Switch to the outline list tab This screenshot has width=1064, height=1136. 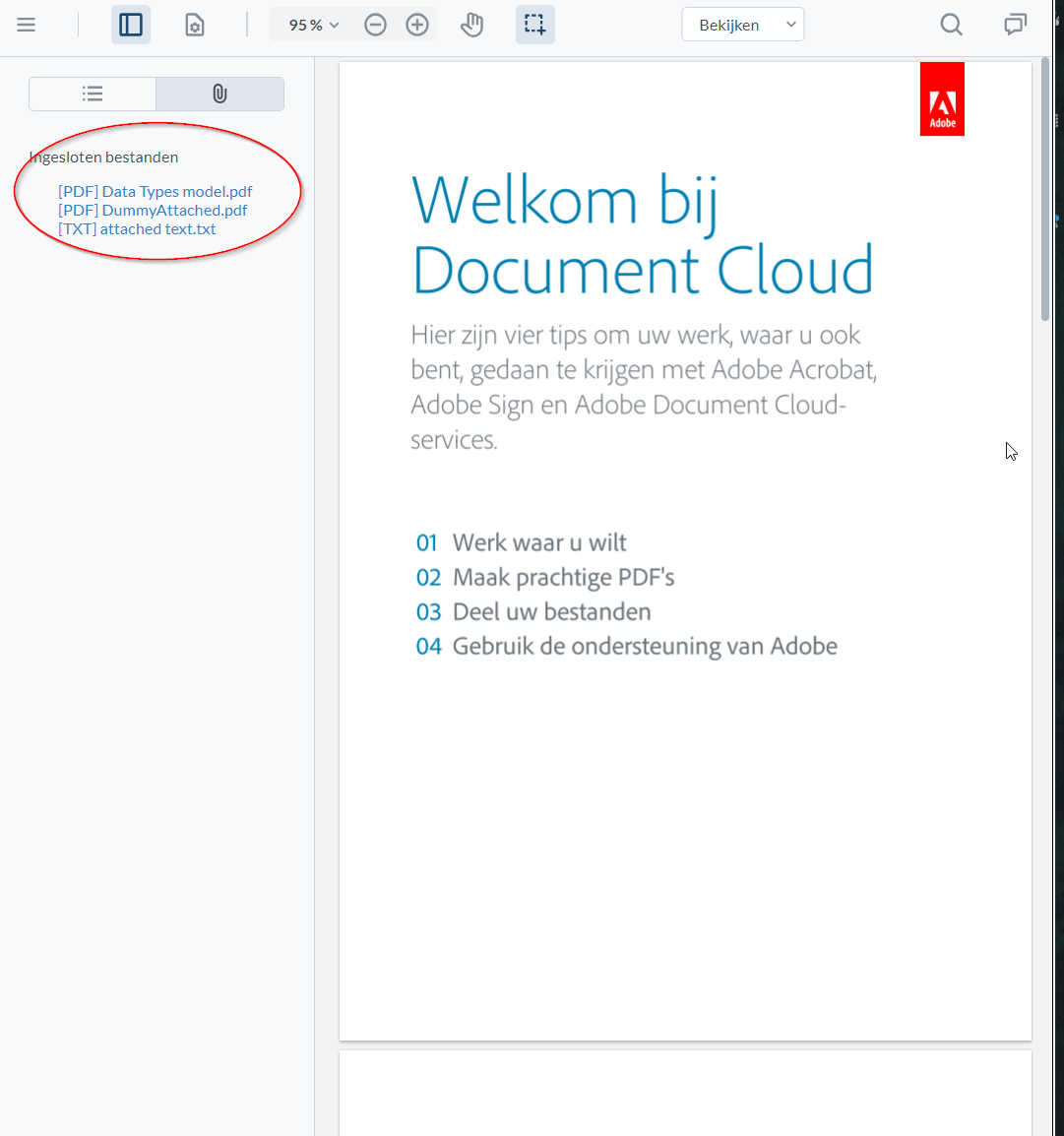[93, 94]
